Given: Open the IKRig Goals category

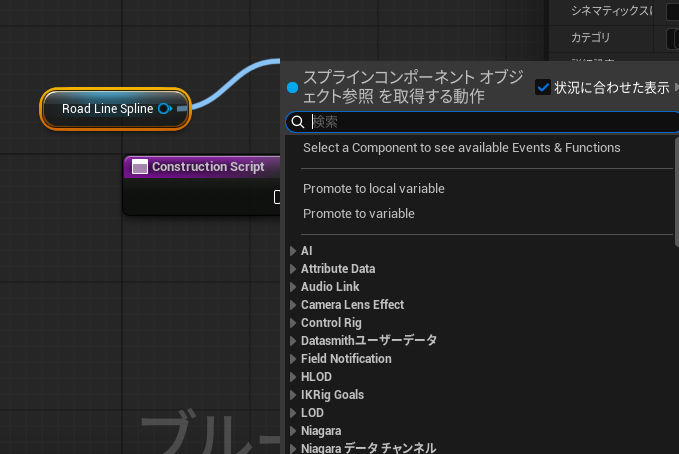Looking at the screenshot, I should (x=332, y=395).
